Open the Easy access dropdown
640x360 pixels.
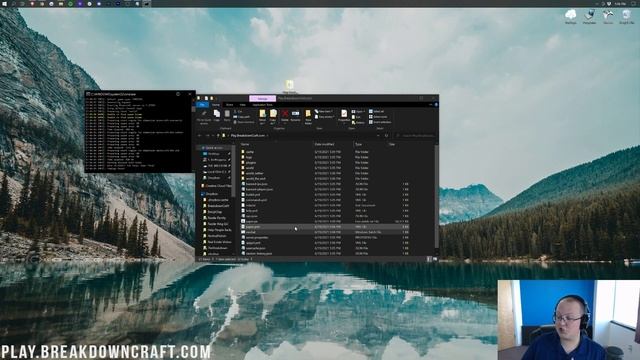[x=324, y=117]
